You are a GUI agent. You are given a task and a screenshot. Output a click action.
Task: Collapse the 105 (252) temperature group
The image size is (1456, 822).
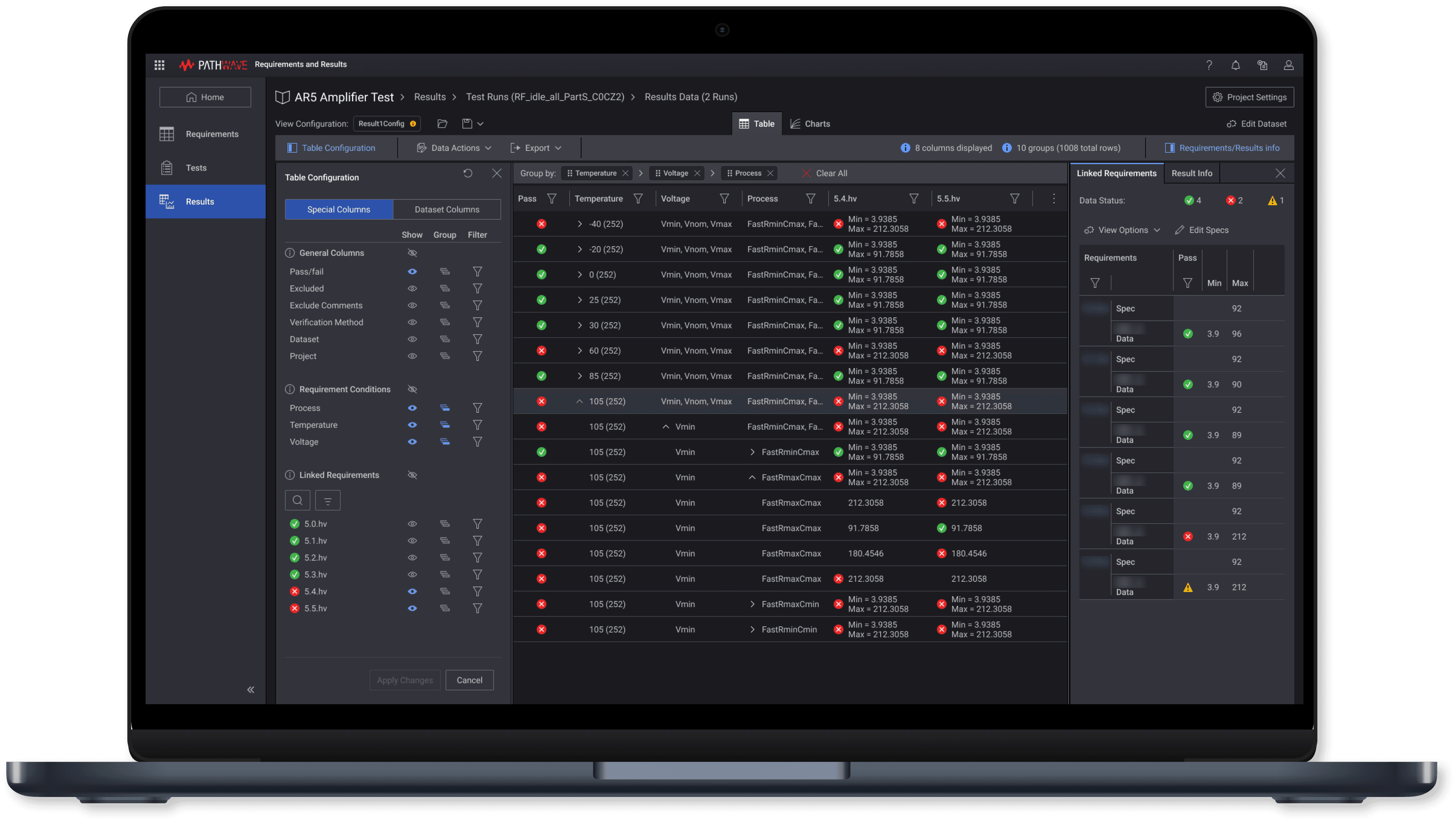point(579,401)
